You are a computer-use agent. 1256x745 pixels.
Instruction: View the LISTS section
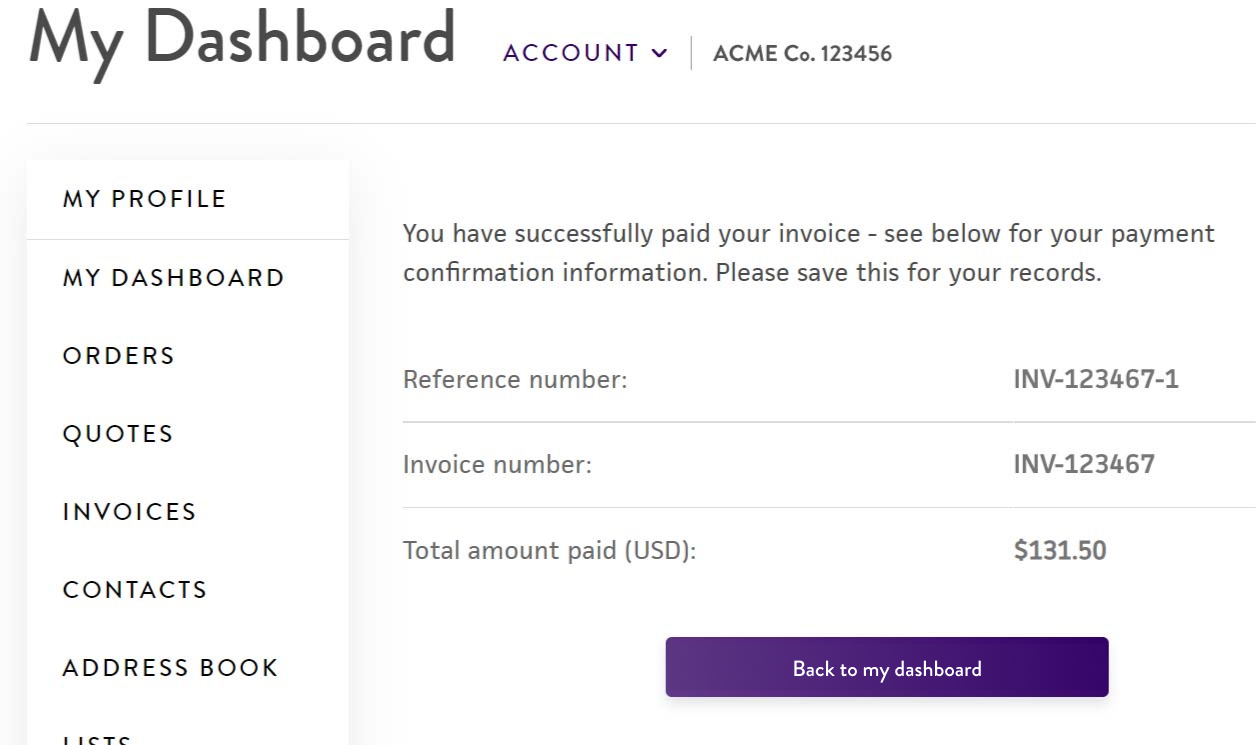click(97, 740)
